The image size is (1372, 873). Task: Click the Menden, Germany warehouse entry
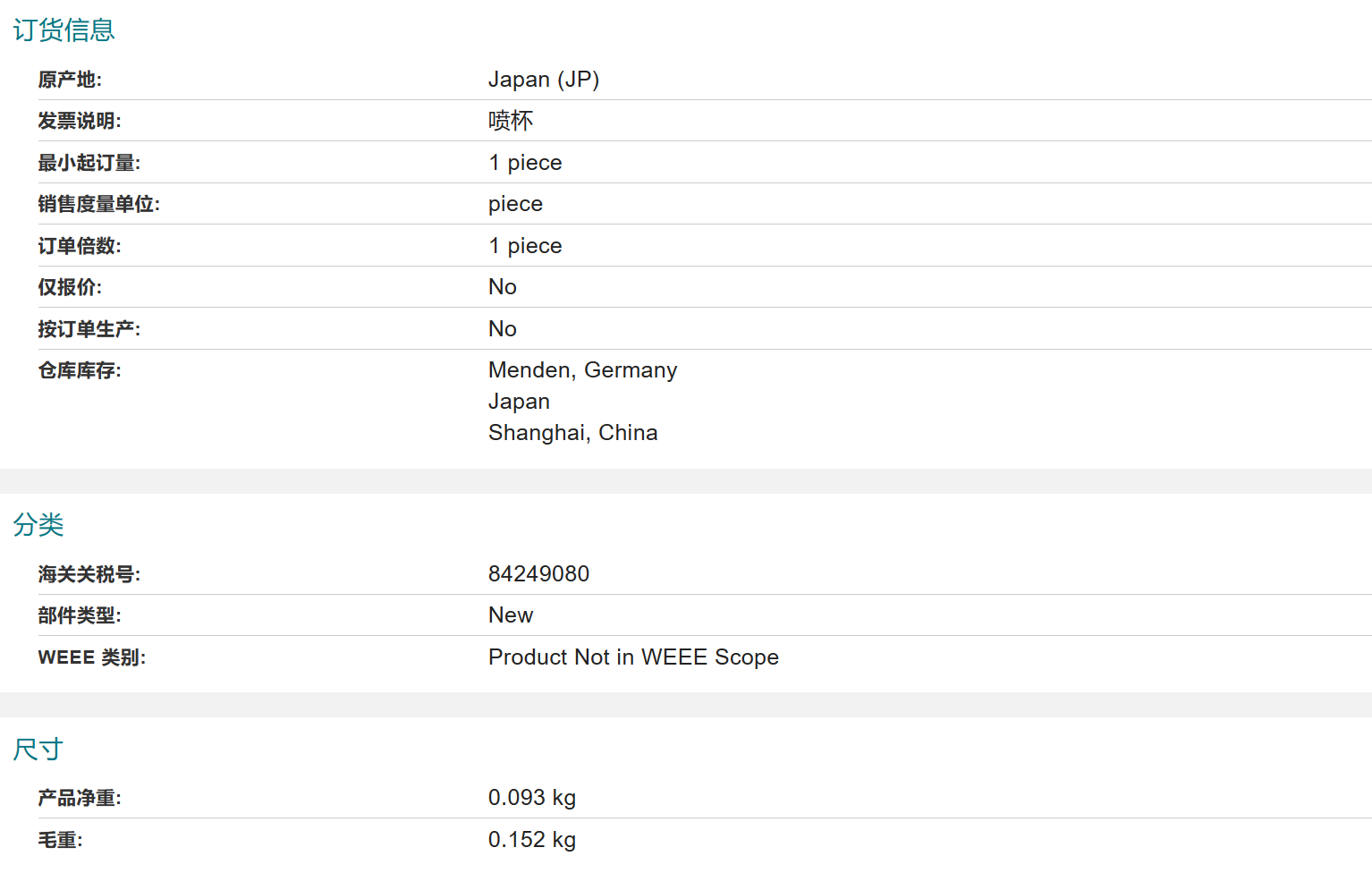coord(583,370)
